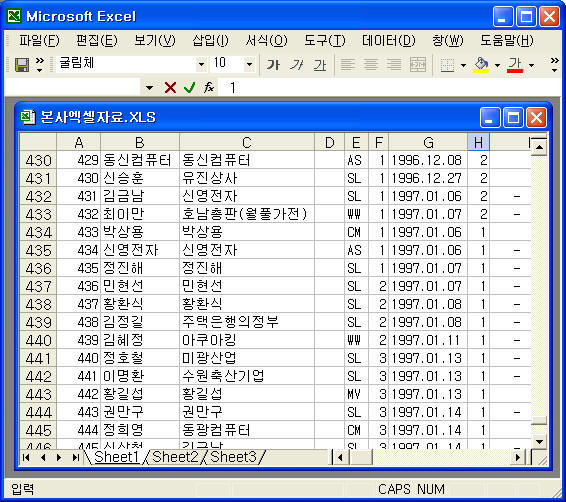The width and height of the screenshot is (566, 502).
Task: Open the 창(W) menu
Action: 448,40
